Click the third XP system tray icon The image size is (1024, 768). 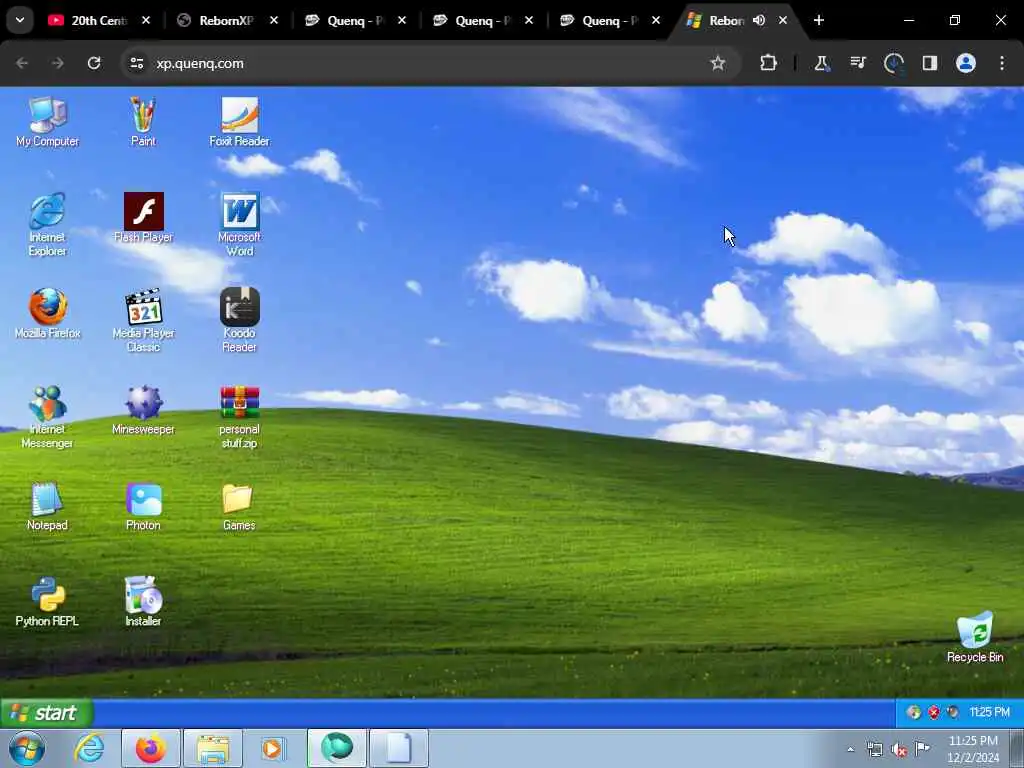(x=953, y=712)
